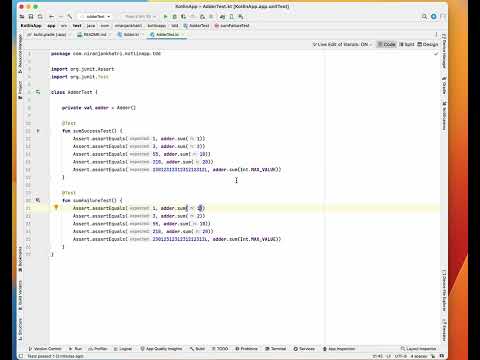This screenshot has width=480, height=360.
Task: Switch to the Adder.kt editor tab
Action: pos(130,35)
